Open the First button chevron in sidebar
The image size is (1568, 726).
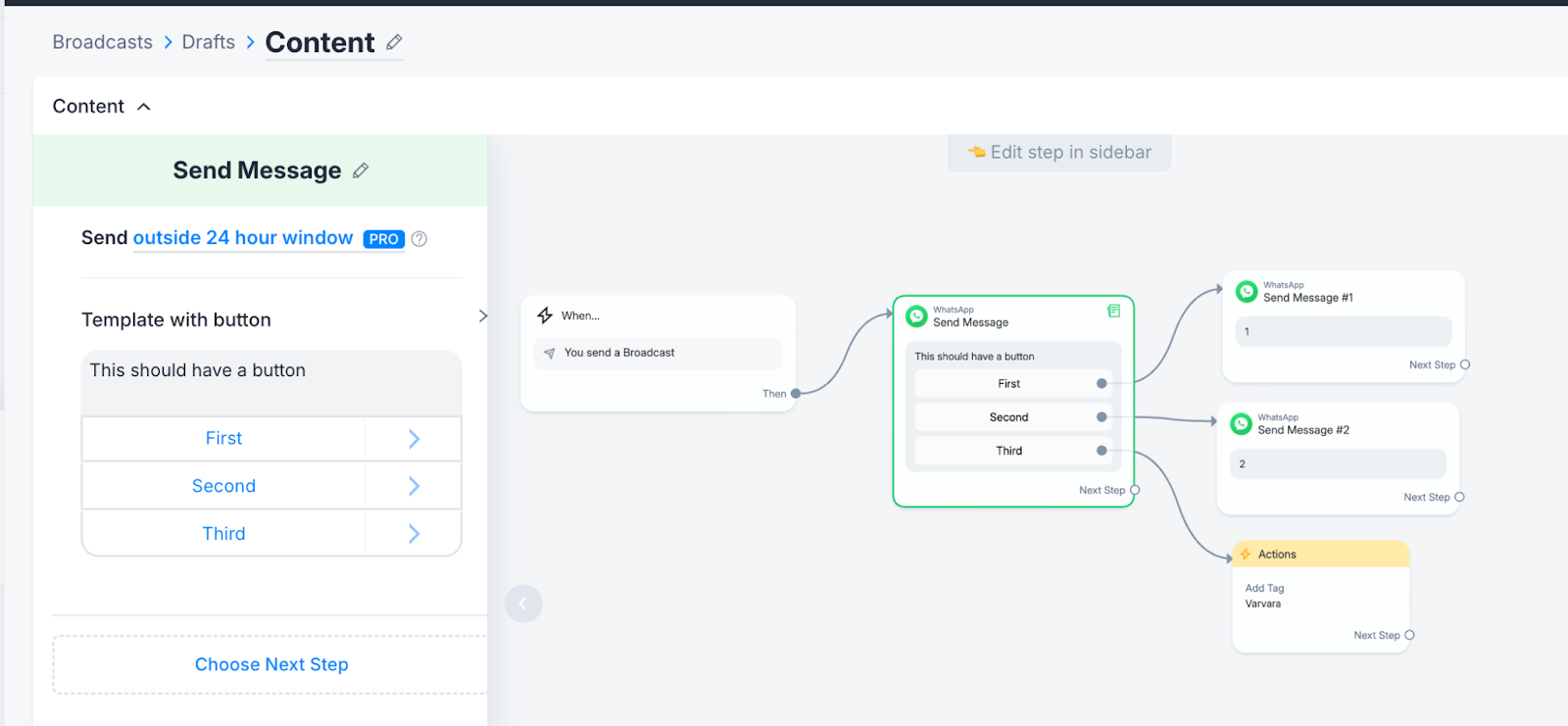[x=414, y=439]
